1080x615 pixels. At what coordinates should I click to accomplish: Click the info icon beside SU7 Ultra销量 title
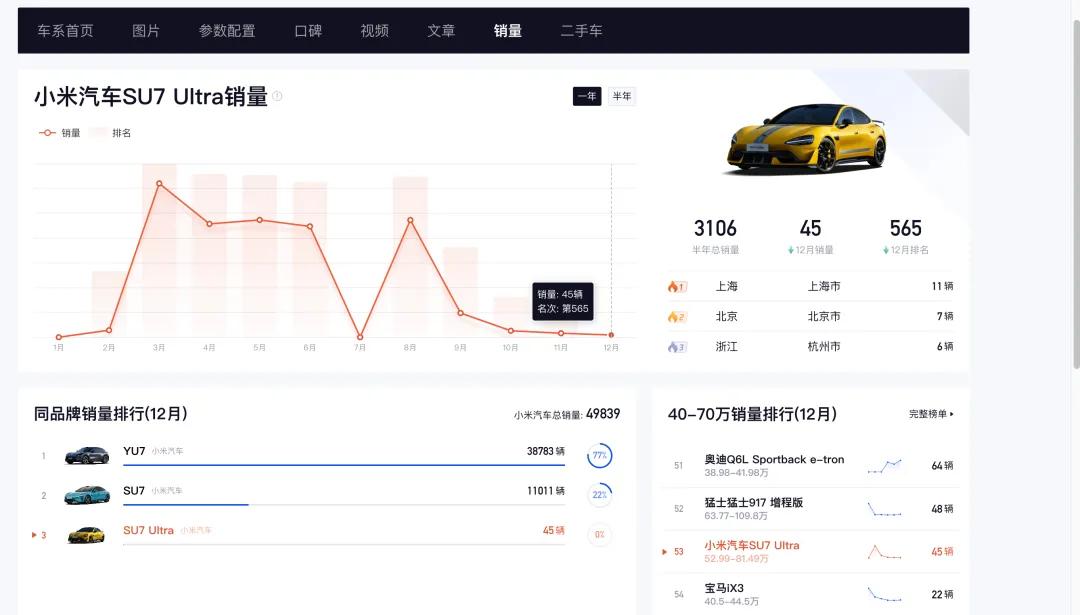[276, 96]
